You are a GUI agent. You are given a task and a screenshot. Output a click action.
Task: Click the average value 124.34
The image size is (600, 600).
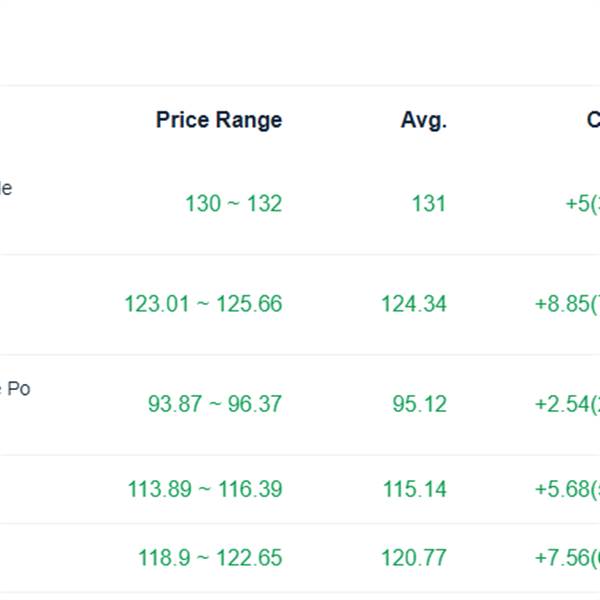pyautogui.click(x=413, y=303)
